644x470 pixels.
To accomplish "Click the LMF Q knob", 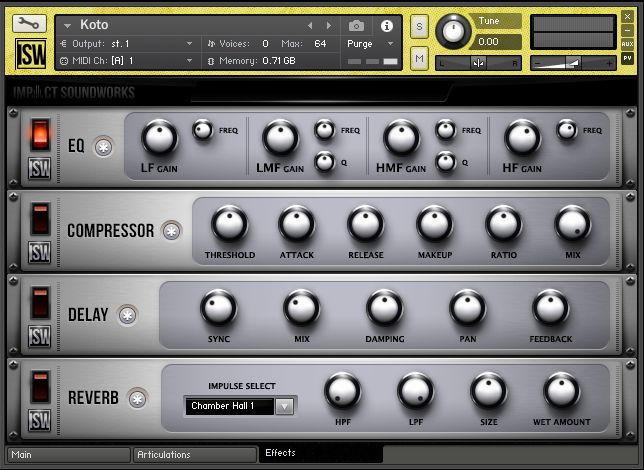I will [324, 162].
